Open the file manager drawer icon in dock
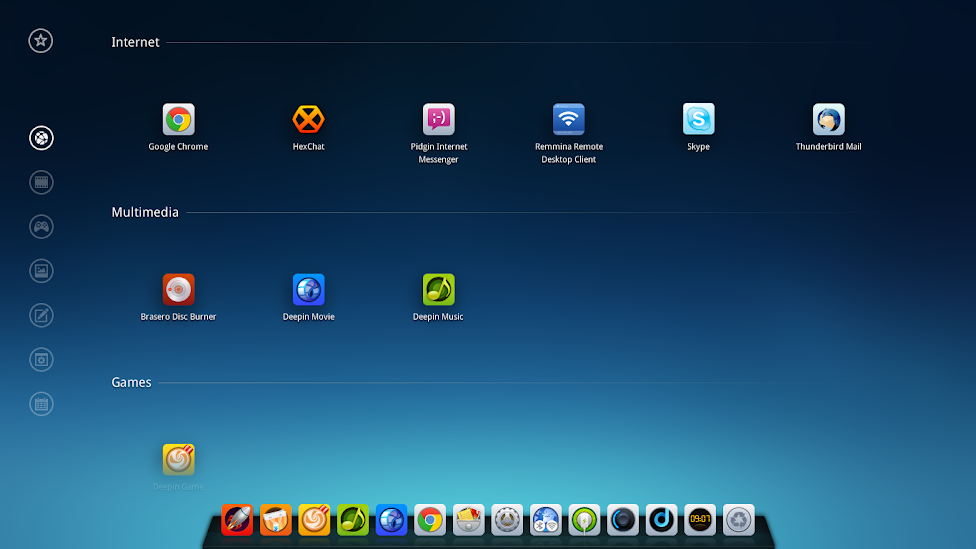Screen dimensions: 976x549 point(469,520)
